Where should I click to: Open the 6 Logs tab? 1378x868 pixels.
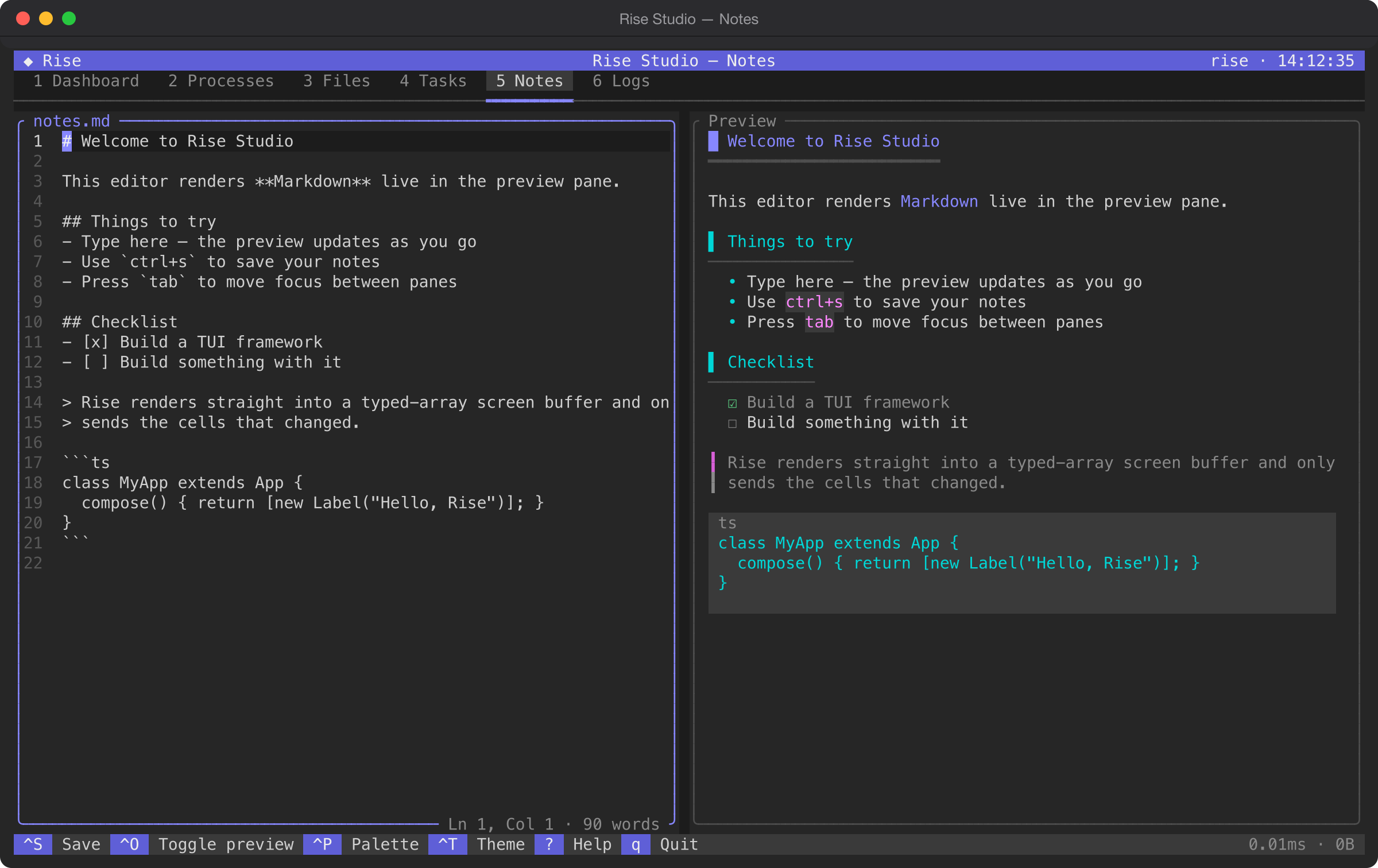click(621, 81)
